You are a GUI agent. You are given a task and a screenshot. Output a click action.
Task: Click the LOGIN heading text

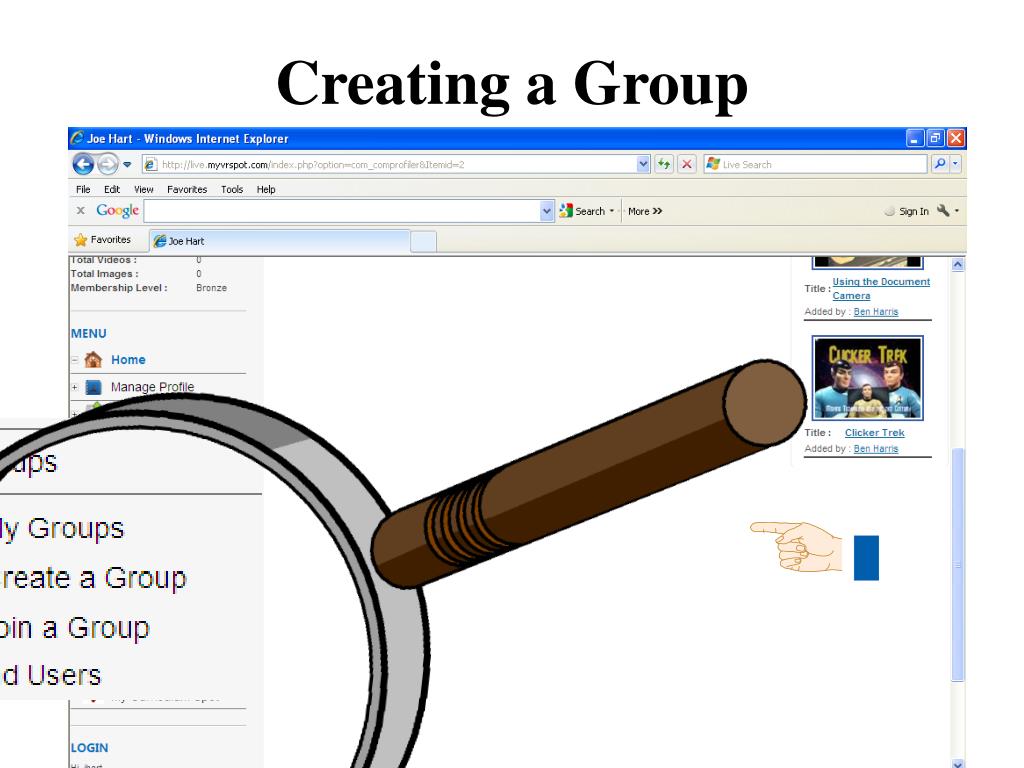point(89,748)
